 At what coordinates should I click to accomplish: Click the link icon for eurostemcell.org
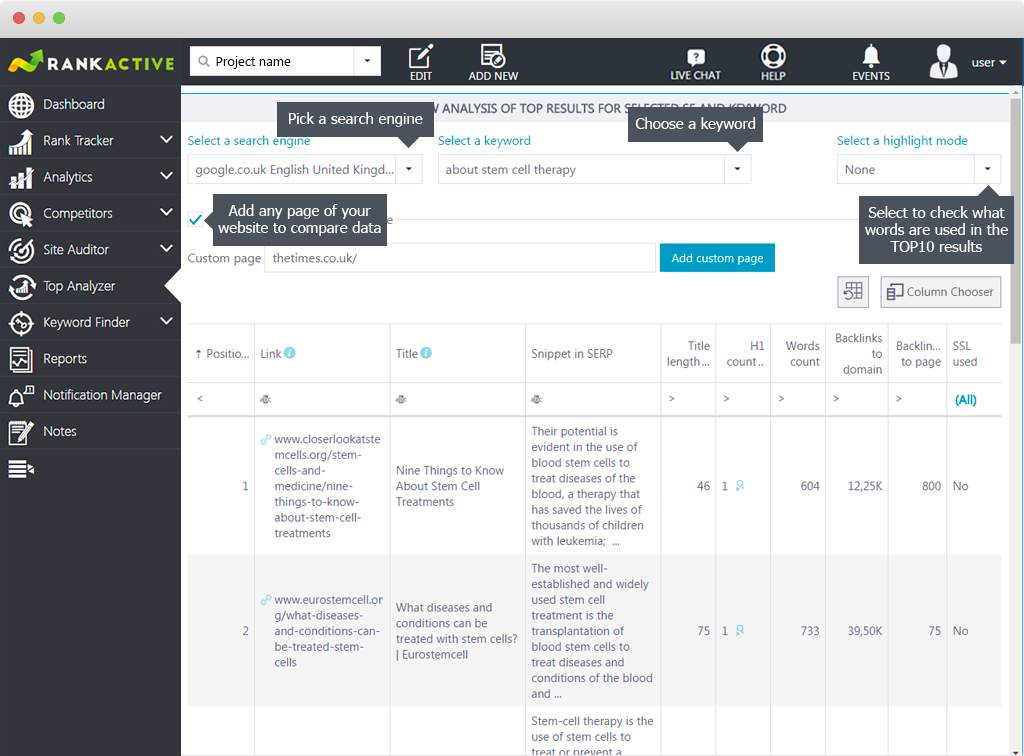coord(265,600)
